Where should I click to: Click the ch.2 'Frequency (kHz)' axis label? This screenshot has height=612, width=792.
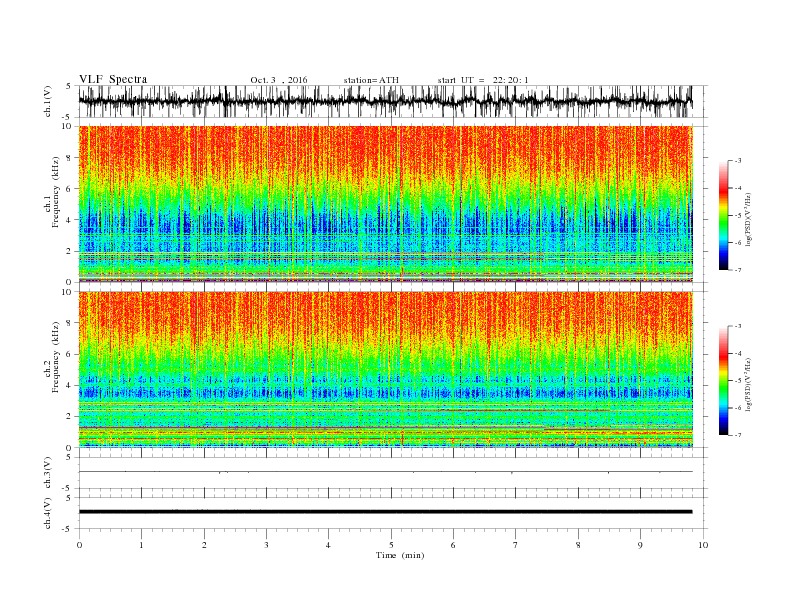tap(55, 358)
